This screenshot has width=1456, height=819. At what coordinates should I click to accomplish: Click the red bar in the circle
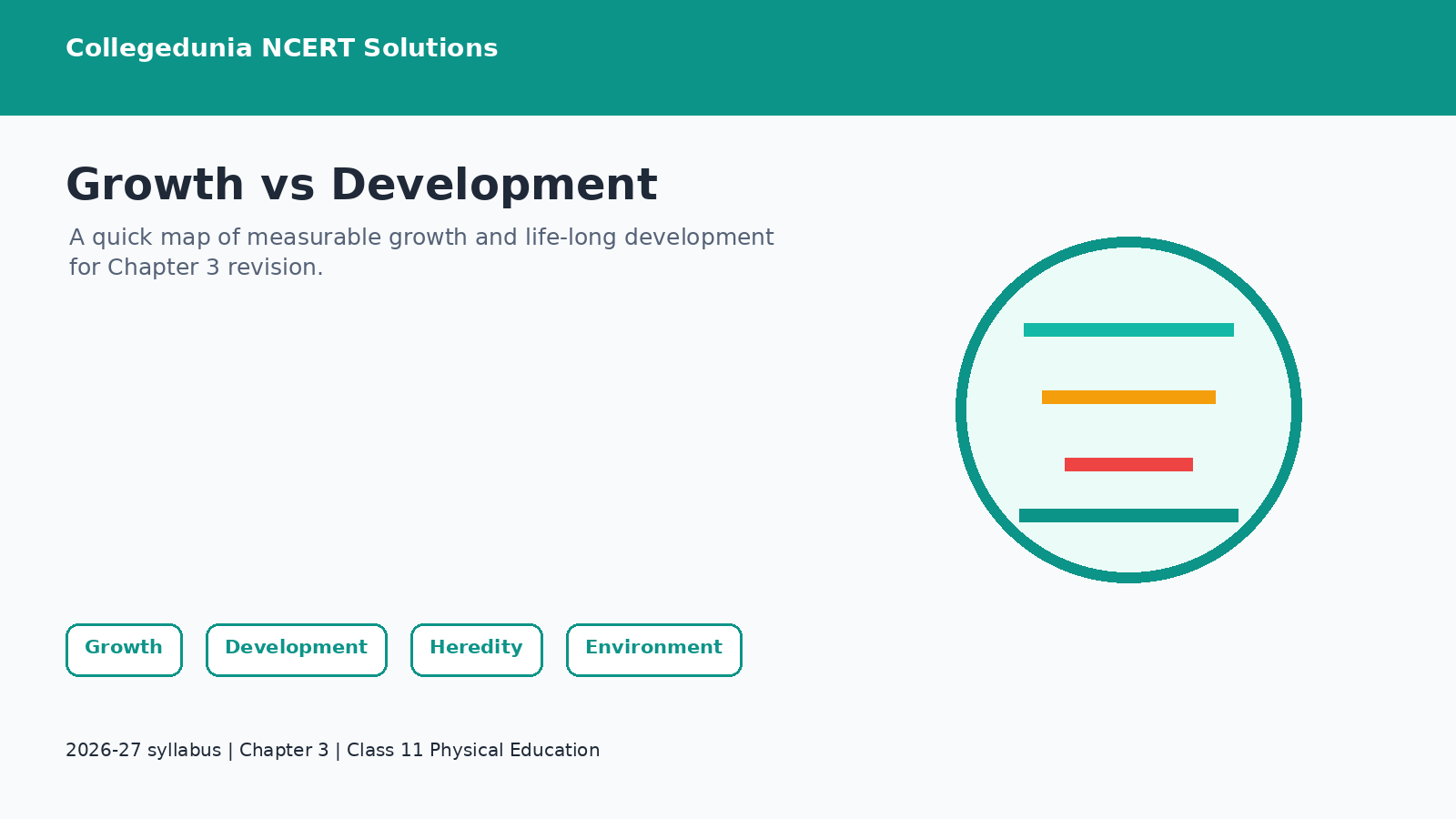(x=1128, y=464)
